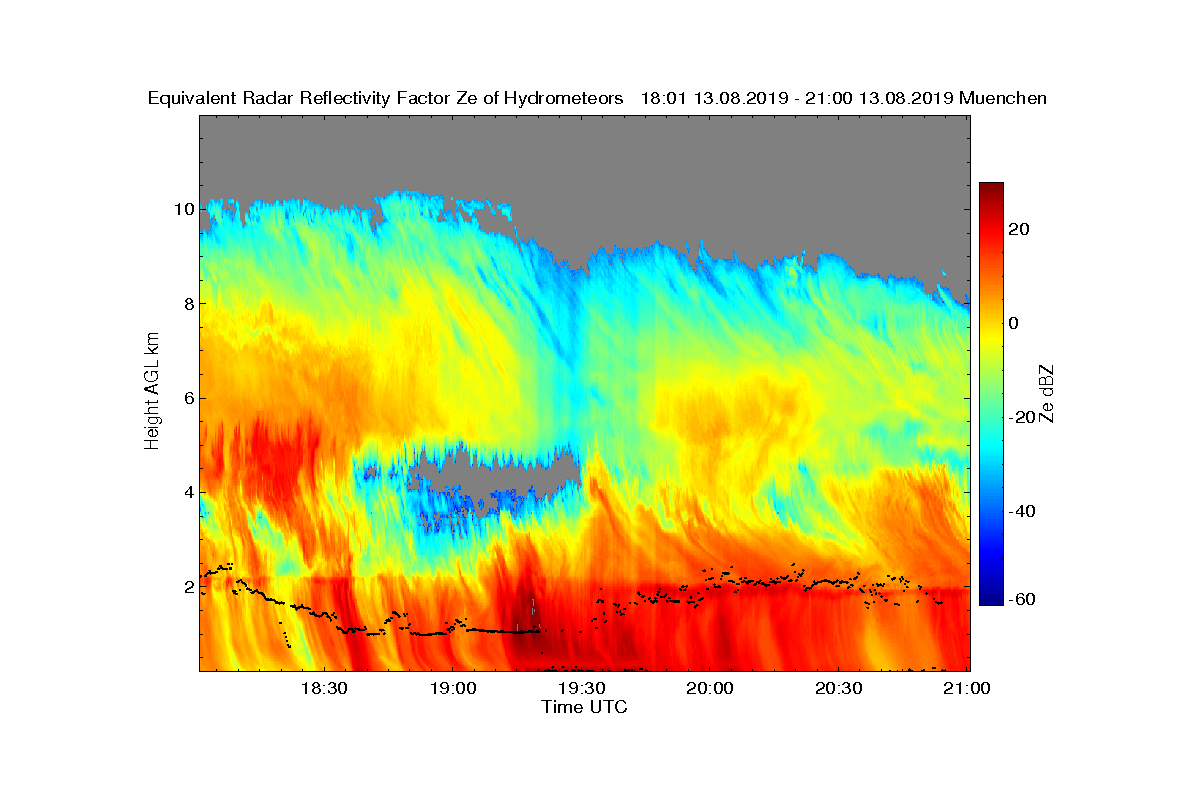Click the colorbar tick label -20

(1023, 417)
